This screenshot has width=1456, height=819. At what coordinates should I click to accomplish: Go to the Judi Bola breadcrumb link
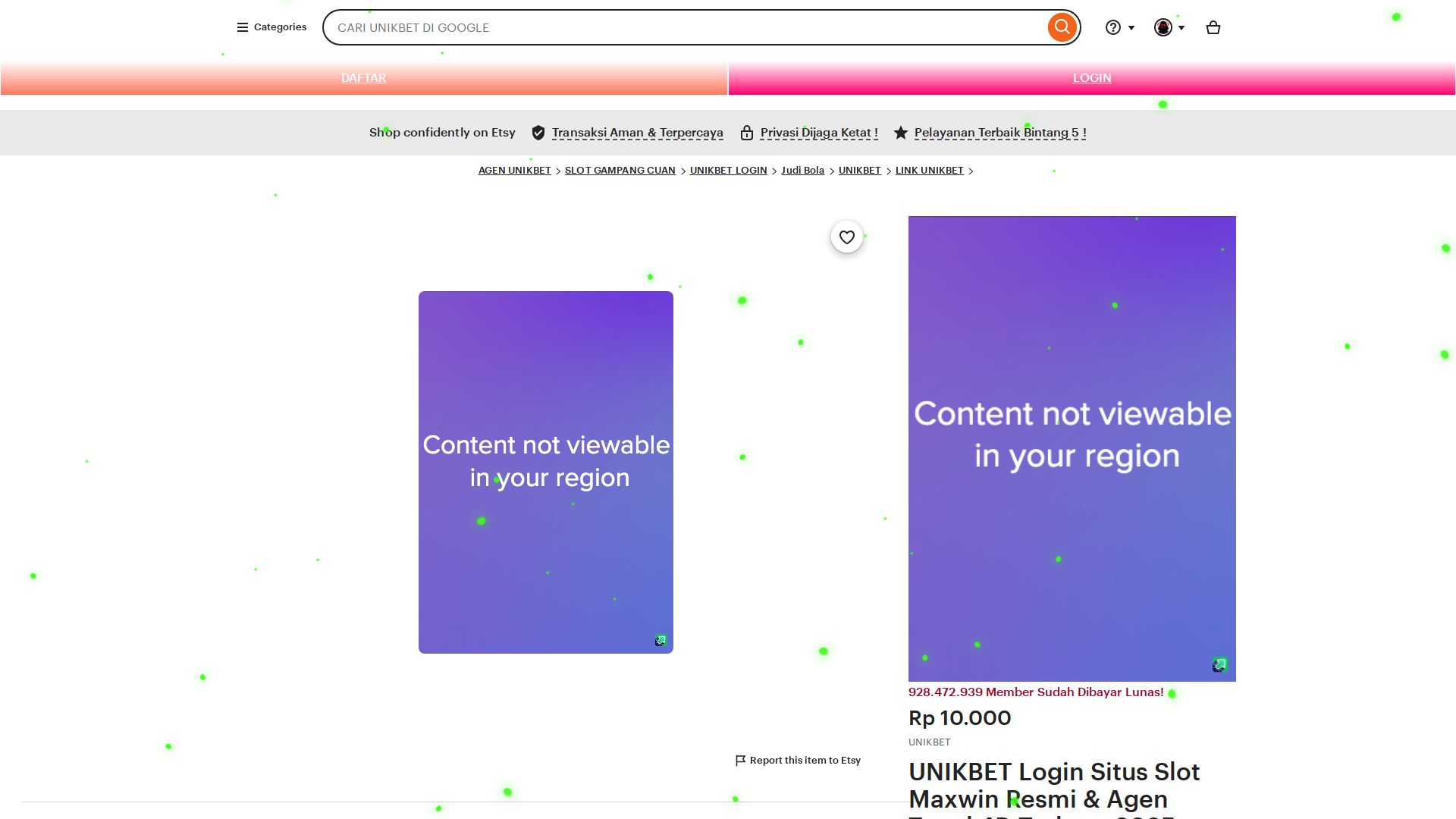[x=802, y=171]
